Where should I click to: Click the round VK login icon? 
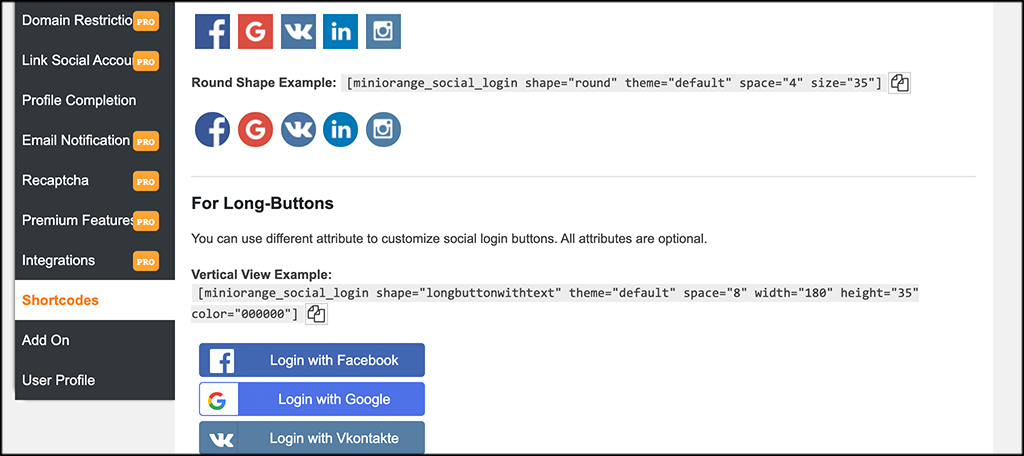(x=298, y=129)
